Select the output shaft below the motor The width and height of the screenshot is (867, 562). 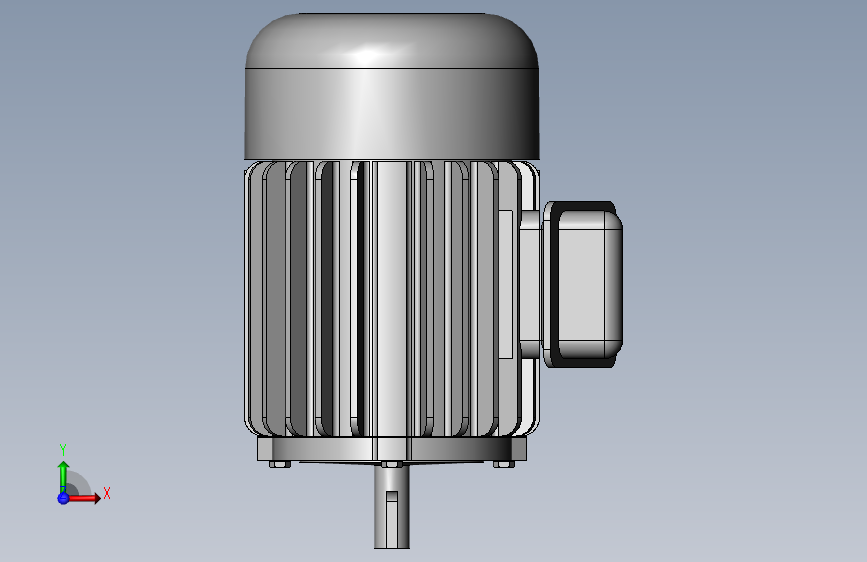[391, 506]
